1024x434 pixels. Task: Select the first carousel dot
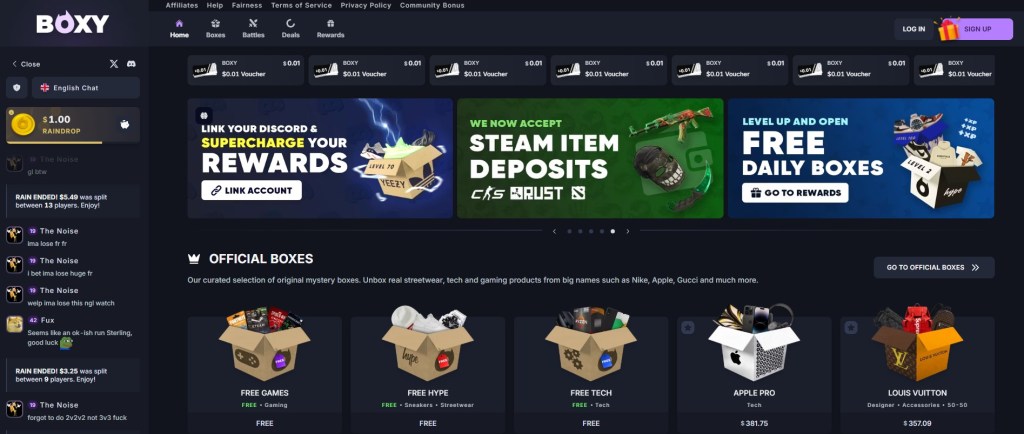pos(569,231)
